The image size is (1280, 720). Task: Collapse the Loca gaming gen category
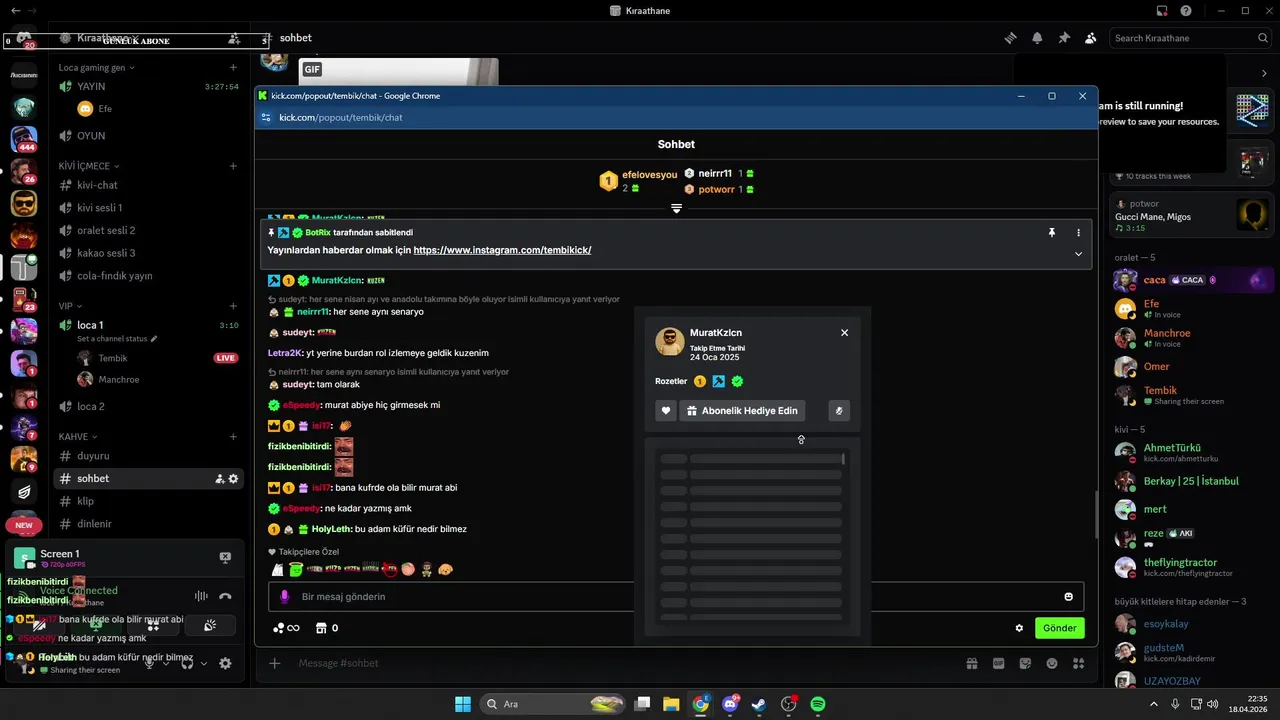coord(96,68)
